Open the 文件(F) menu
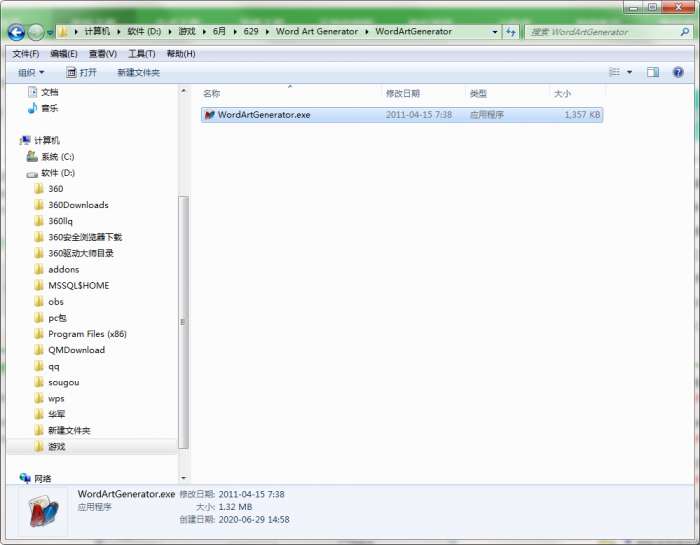Image resolution: width=700 pixels, height=545 pixels. (x=25, y=54)
